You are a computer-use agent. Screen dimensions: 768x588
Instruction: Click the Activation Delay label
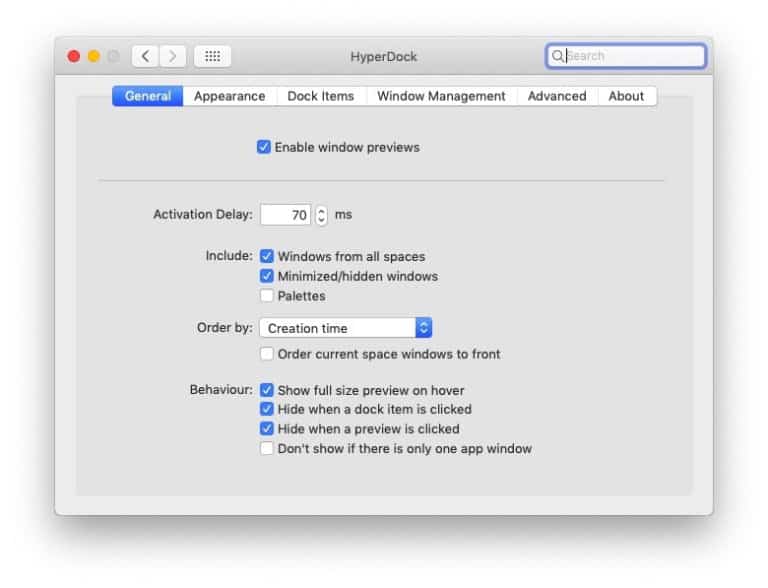(x=203, y=215)
